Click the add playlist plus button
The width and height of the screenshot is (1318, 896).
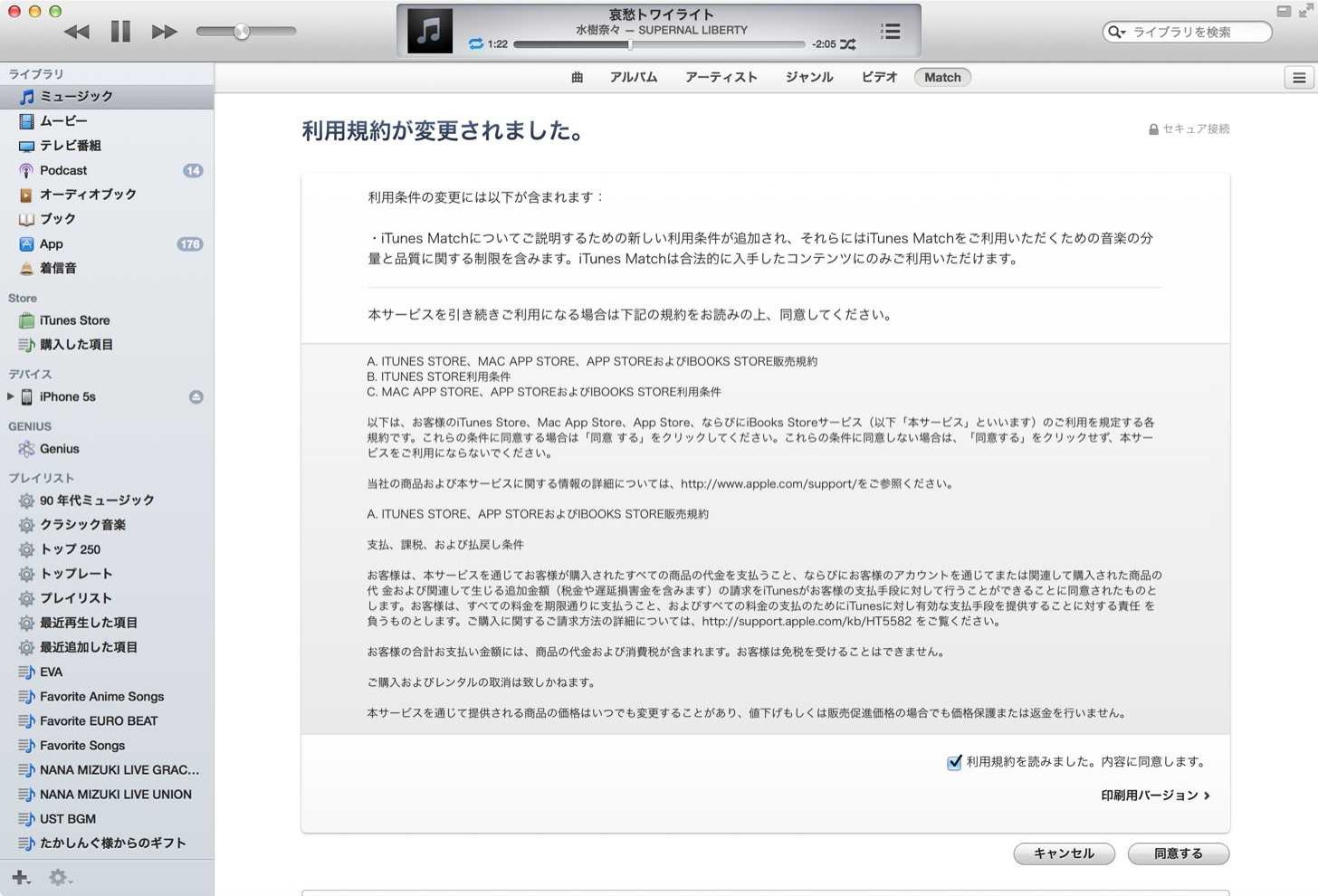click(x=21, y=877)
